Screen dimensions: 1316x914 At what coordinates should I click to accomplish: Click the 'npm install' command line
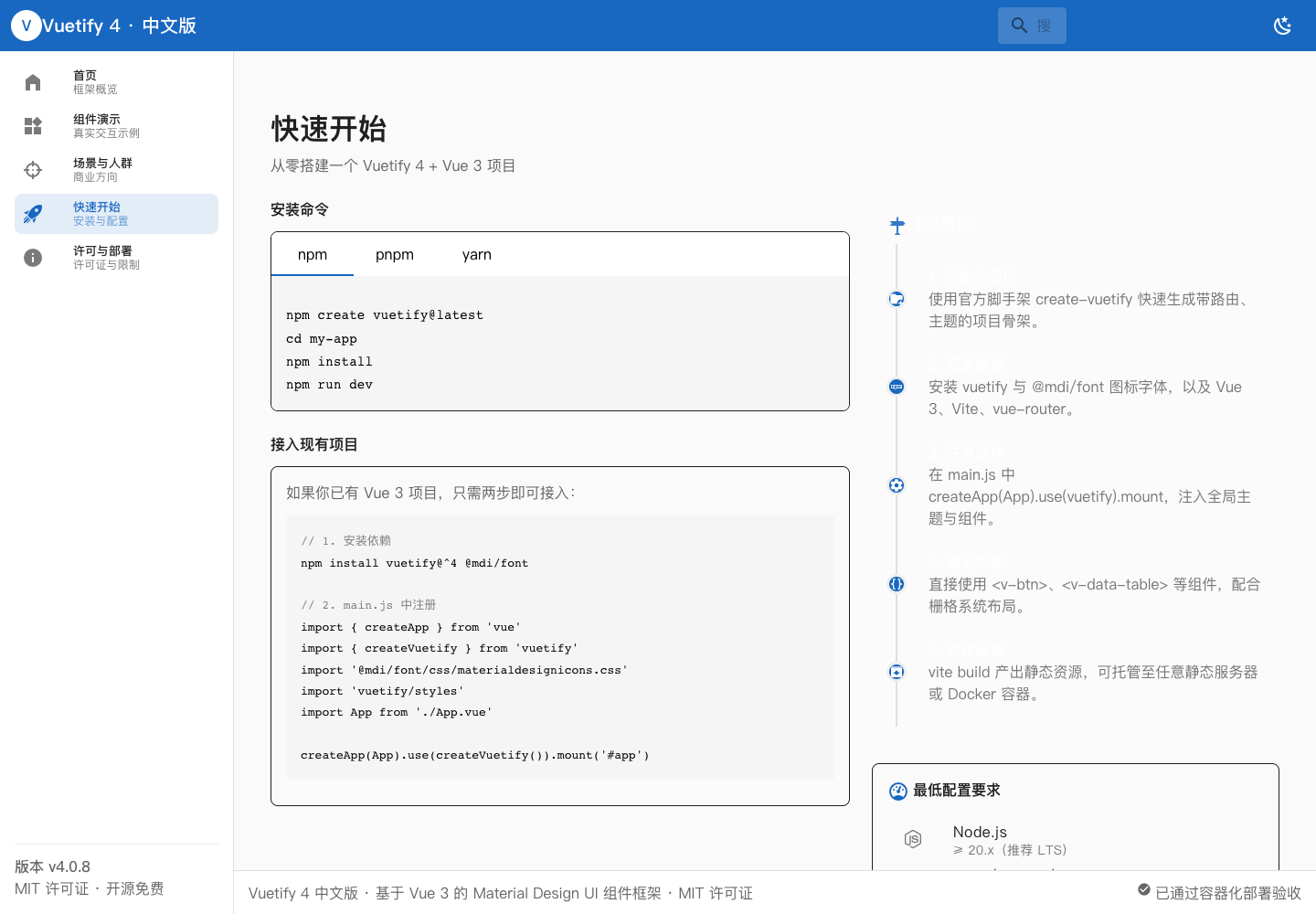coord(329,362)
